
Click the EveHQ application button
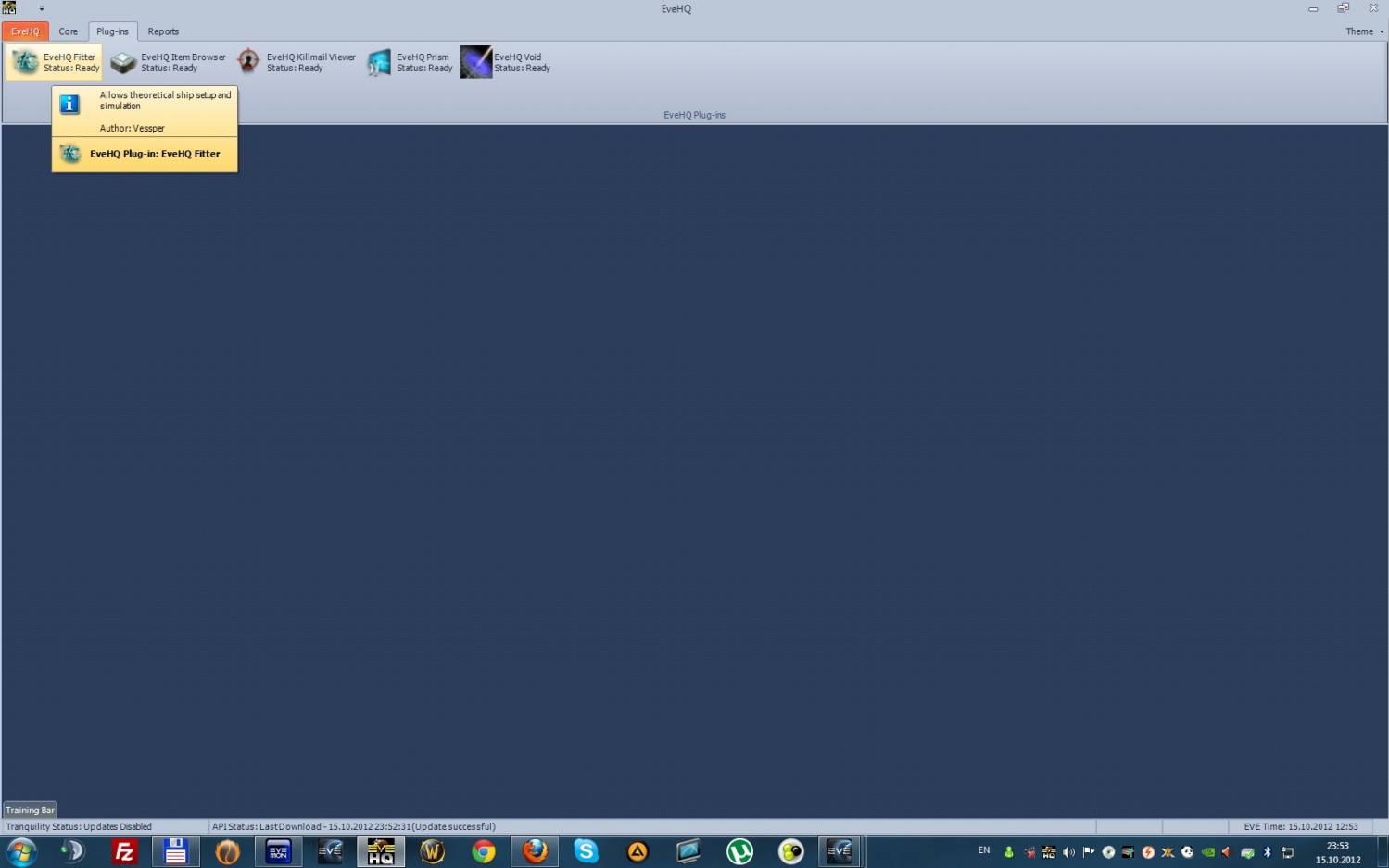(x=25, y=31)
